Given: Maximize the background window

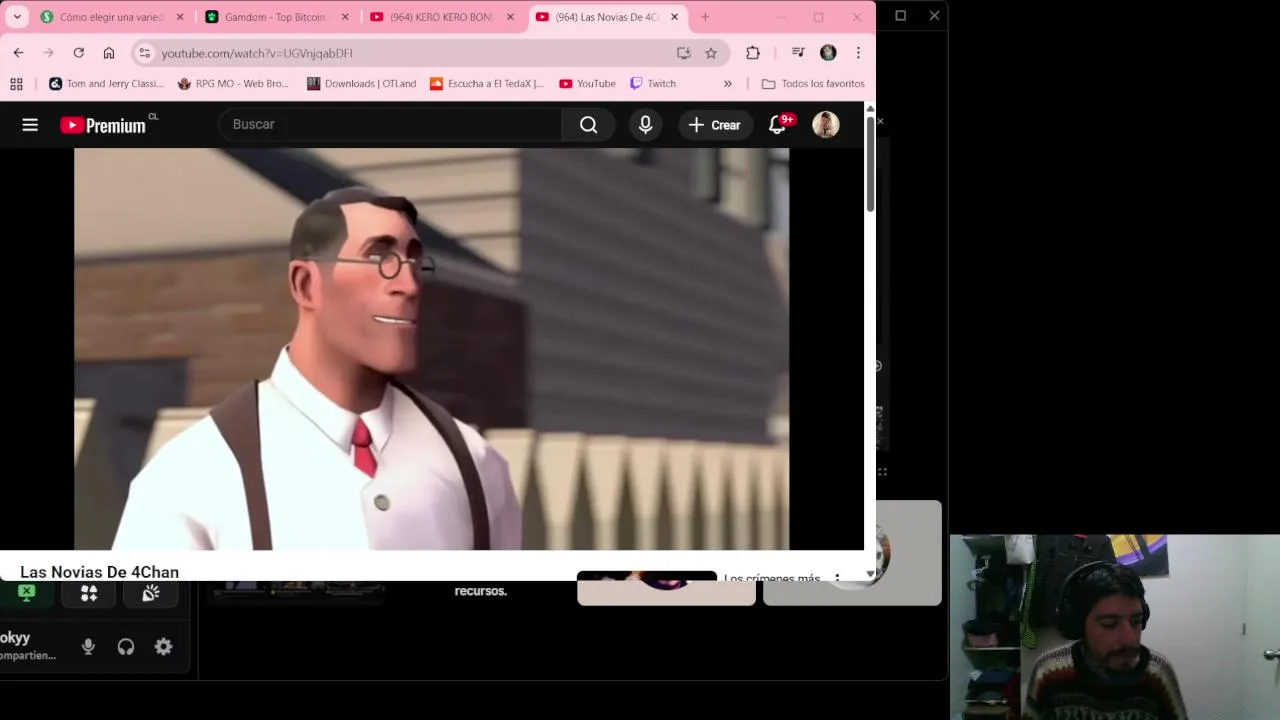Looking at the screenshot, I should tap(900, 16).
